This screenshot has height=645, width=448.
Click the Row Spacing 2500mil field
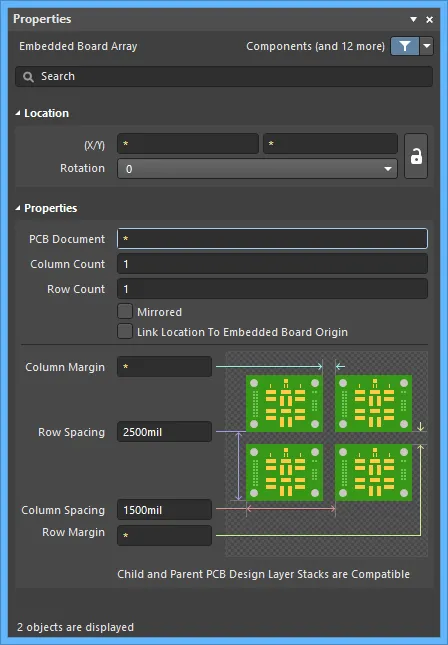tap(165, 432)
